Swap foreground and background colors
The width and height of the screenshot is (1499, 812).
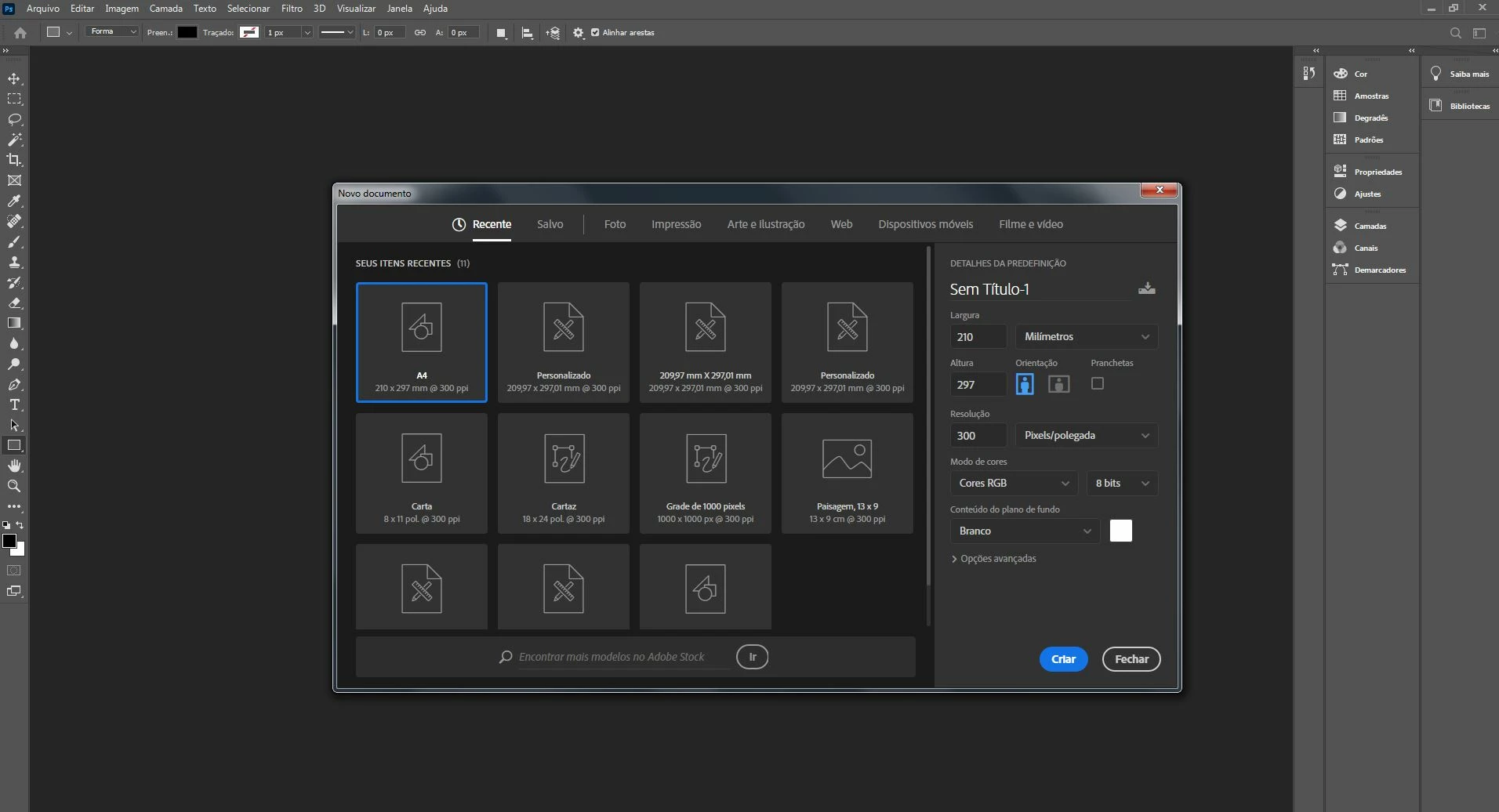(x=20, y=525)
